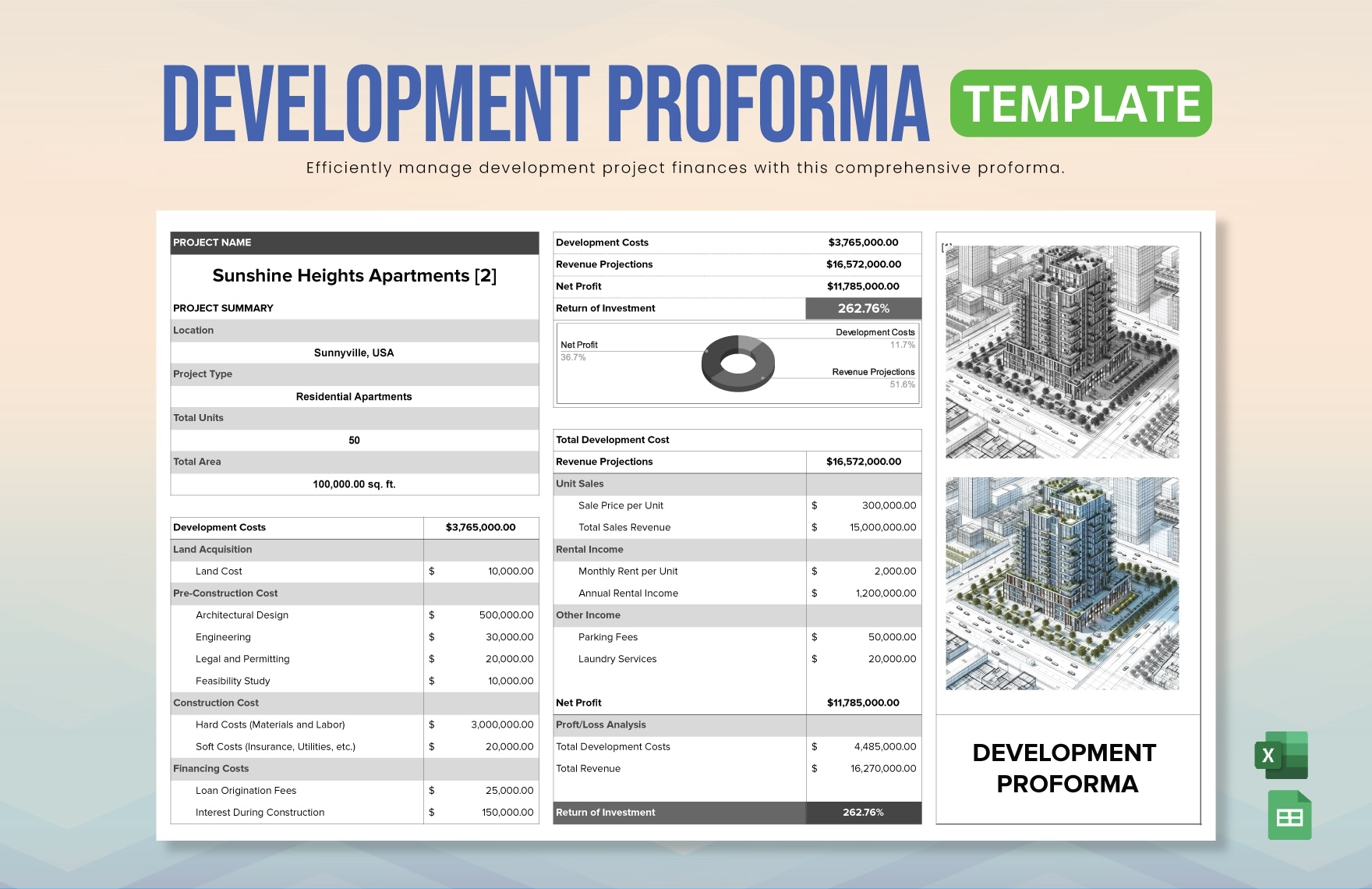Click the small marker above the building sketch
This screenshot has width=1372, height=889.
(x=948, y=246)
